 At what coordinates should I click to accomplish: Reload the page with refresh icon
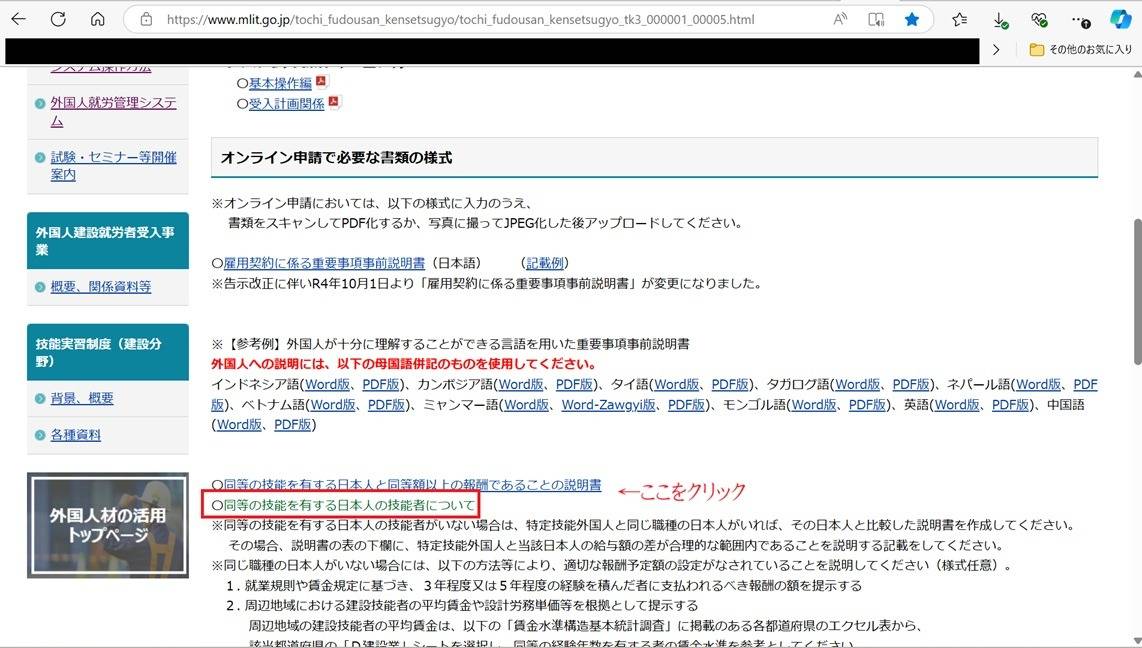point(58,19)
